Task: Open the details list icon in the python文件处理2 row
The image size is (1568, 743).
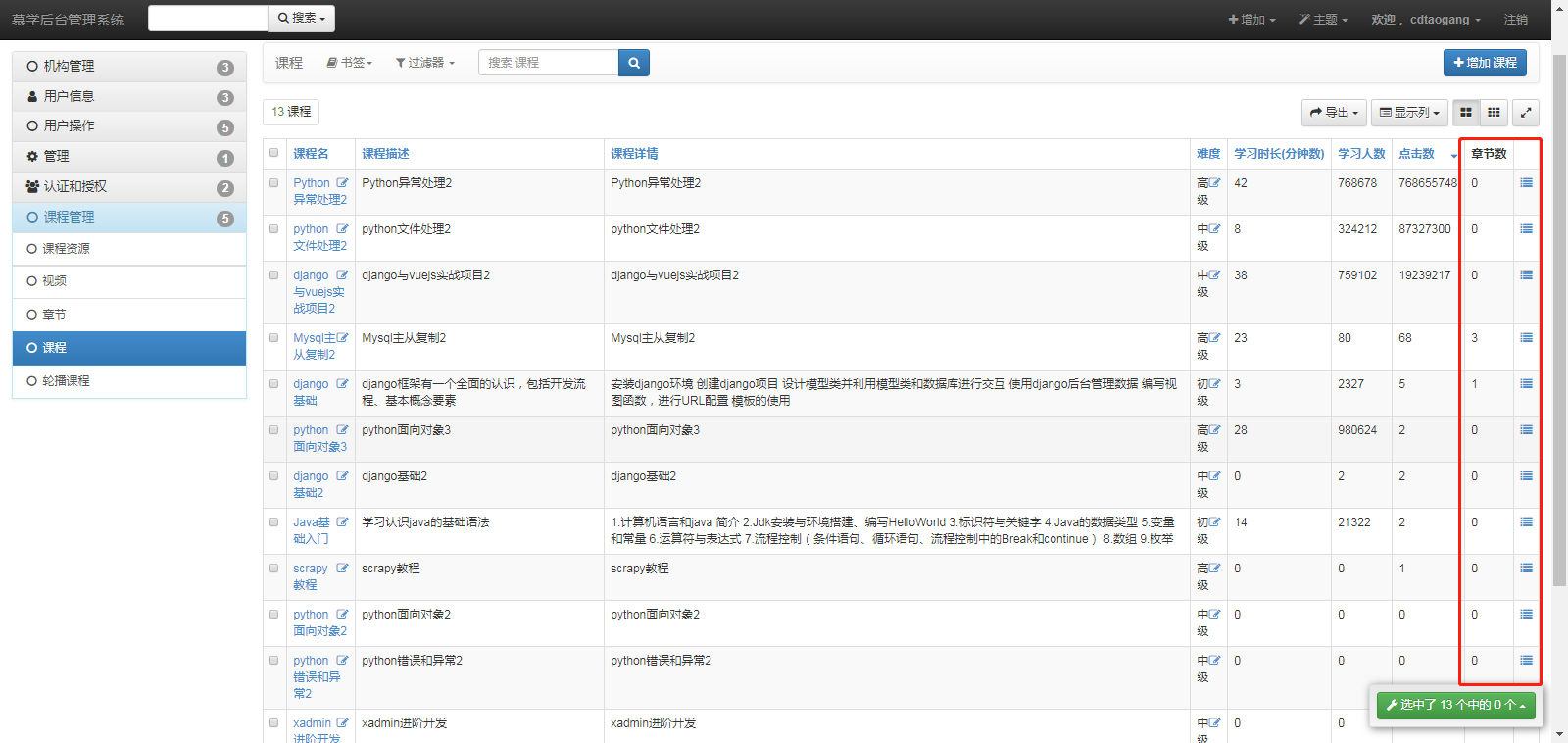Action: click(x=1526, y=229)
